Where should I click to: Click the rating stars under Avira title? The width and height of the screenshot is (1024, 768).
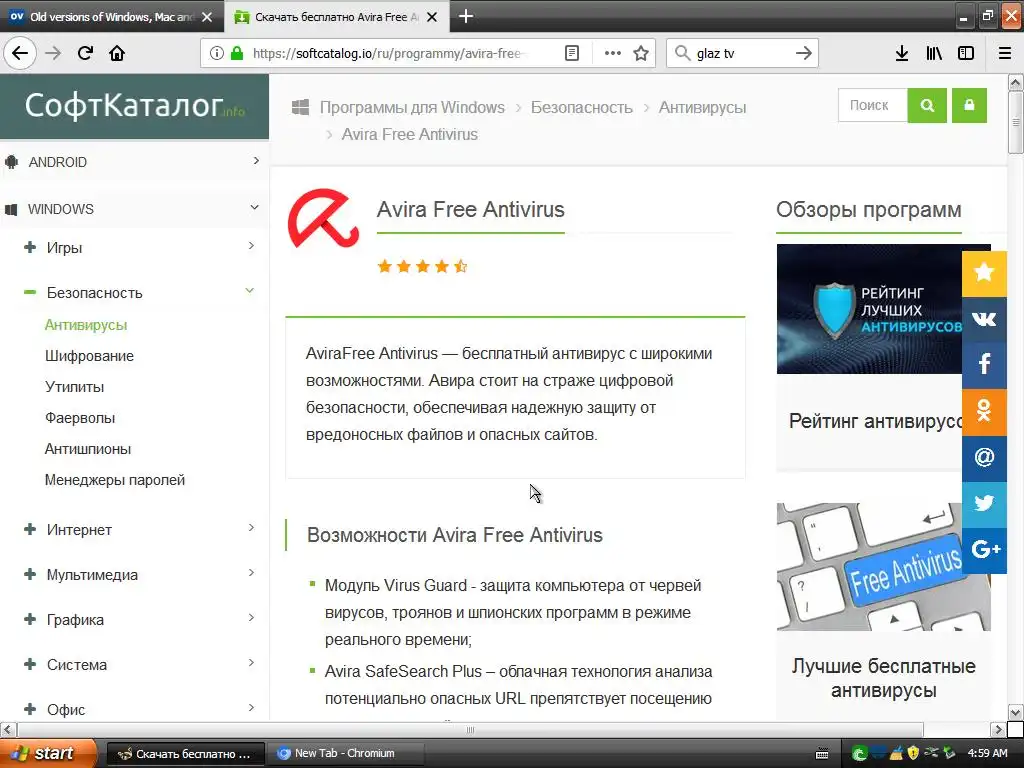(x=423, y=266)
